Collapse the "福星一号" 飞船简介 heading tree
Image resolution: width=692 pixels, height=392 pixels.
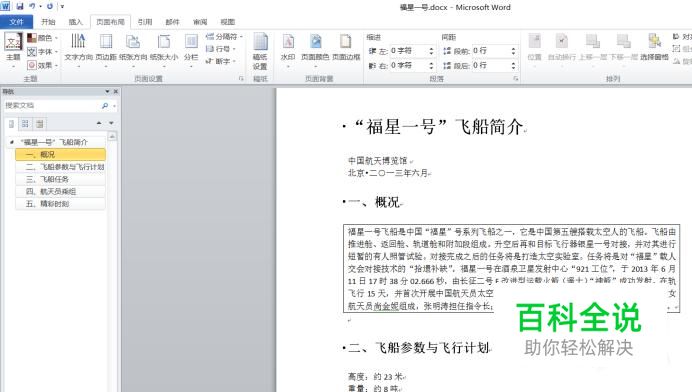[11, 142]
